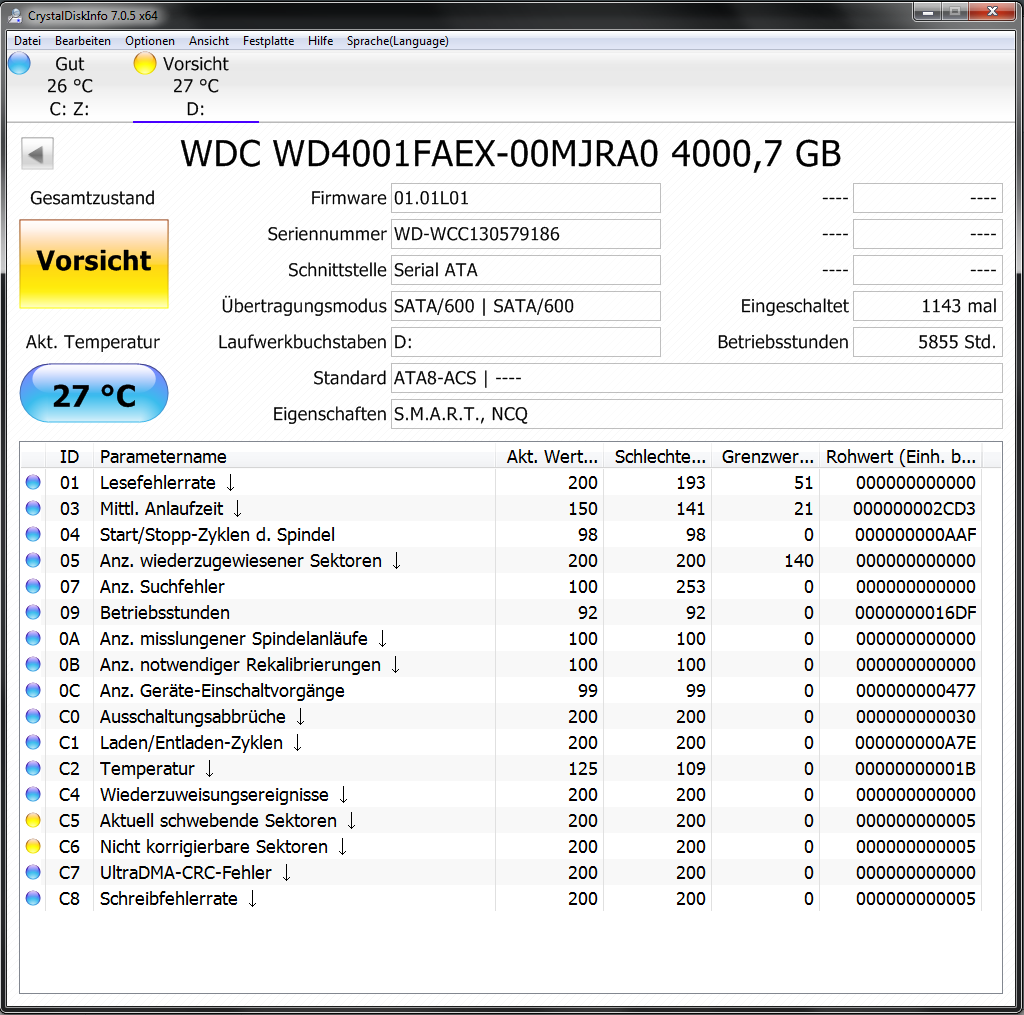Click status icon of Ausschaltungsabbrüche row
This screenshot has width=1024, height=1015.
pyautogui.click(x=33, y=717)
